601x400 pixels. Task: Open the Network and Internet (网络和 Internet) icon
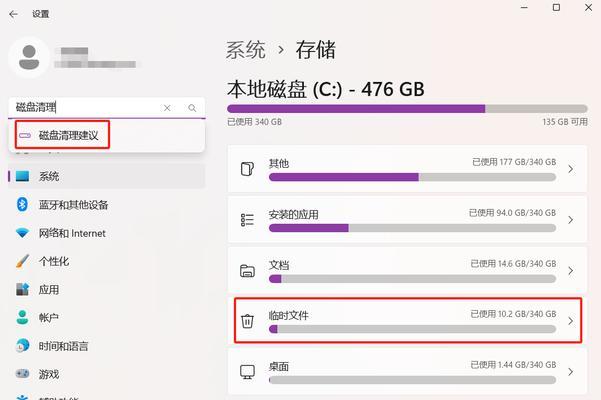(x=22, y=233)
